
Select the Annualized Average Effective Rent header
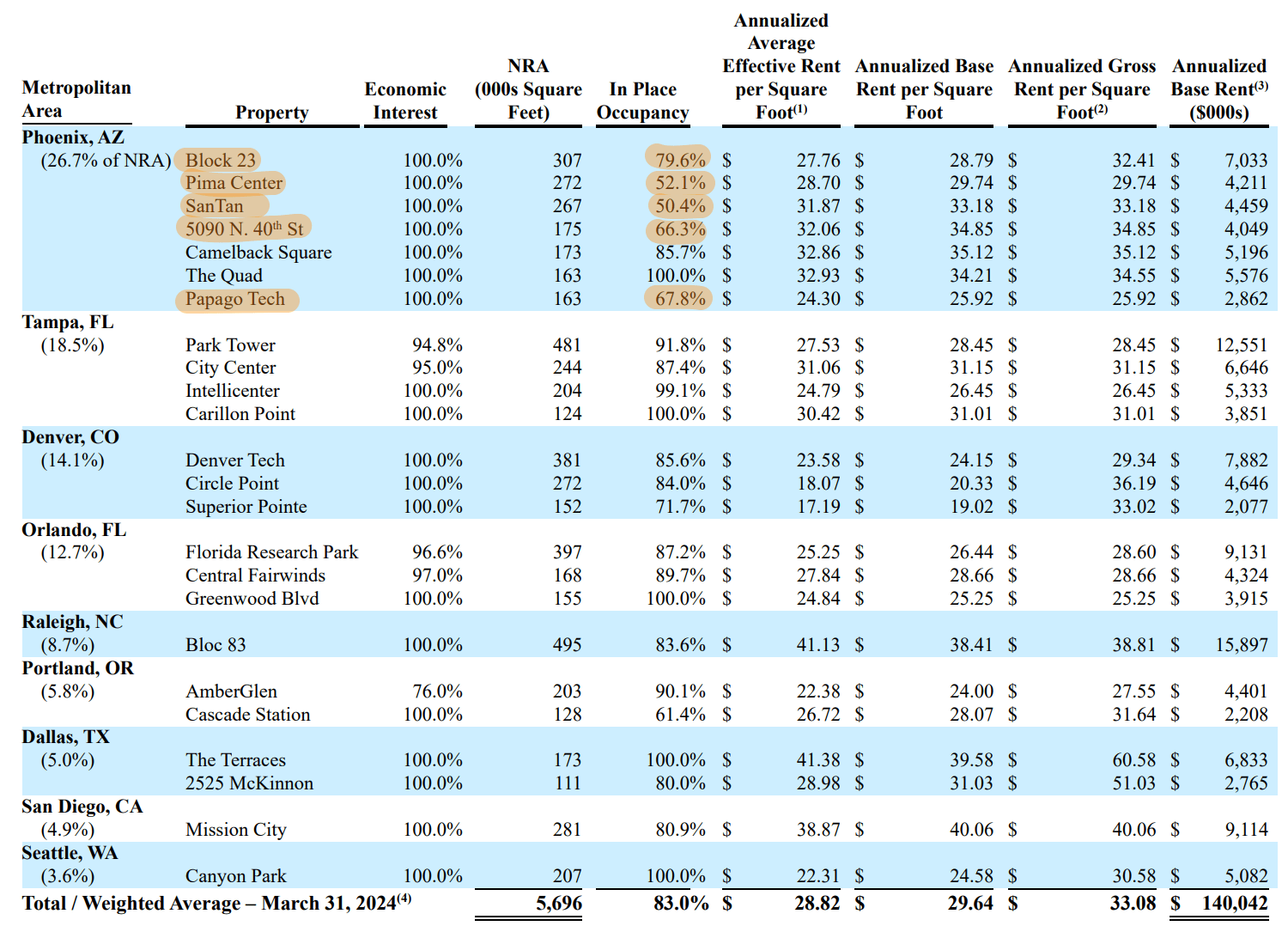781,66
